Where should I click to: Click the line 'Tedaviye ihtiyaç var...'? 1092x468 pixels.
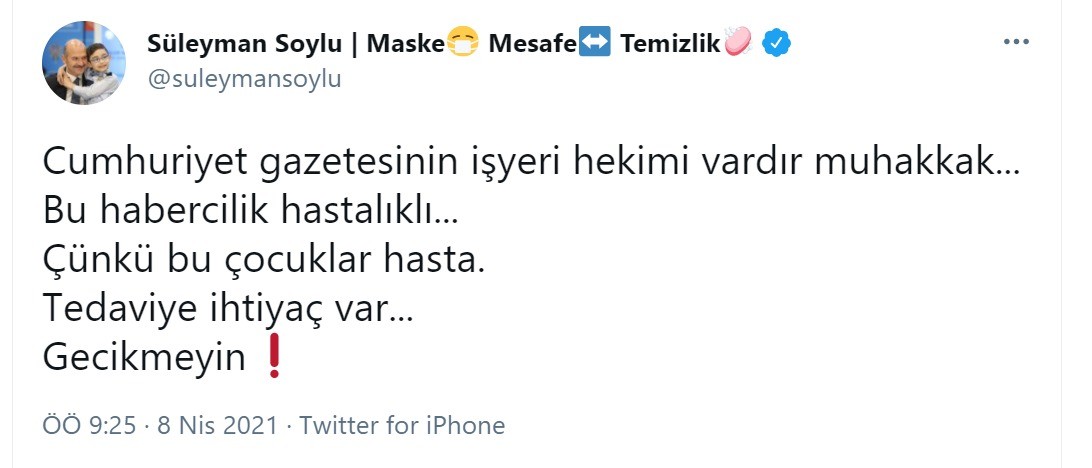point(227,309)
